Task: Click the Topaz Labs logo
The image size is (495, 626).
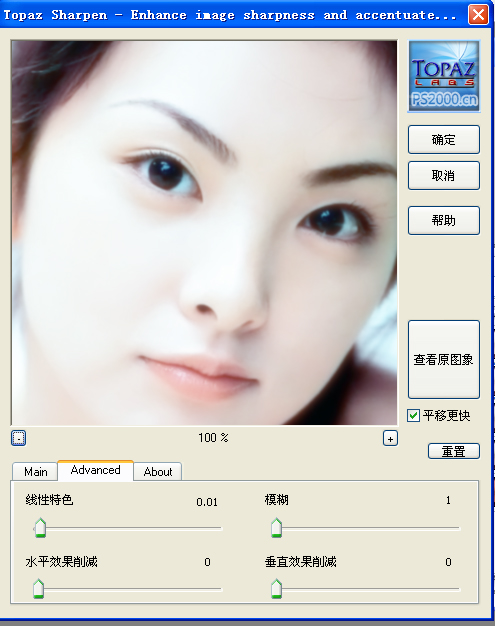Action: [444, 76]
